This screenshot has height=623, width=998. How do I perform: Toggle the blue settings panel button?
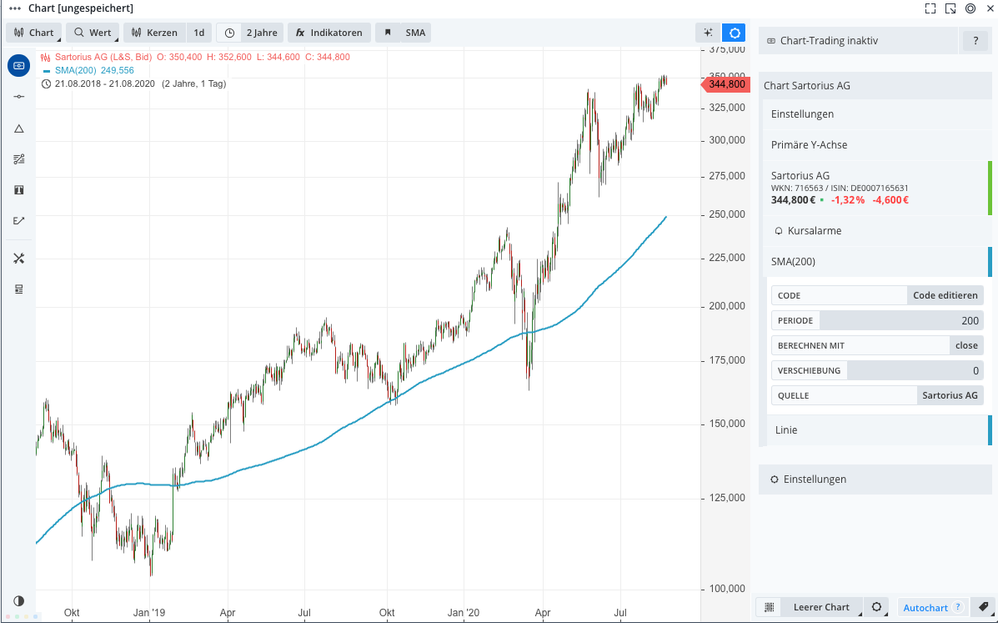pos(734,33)
